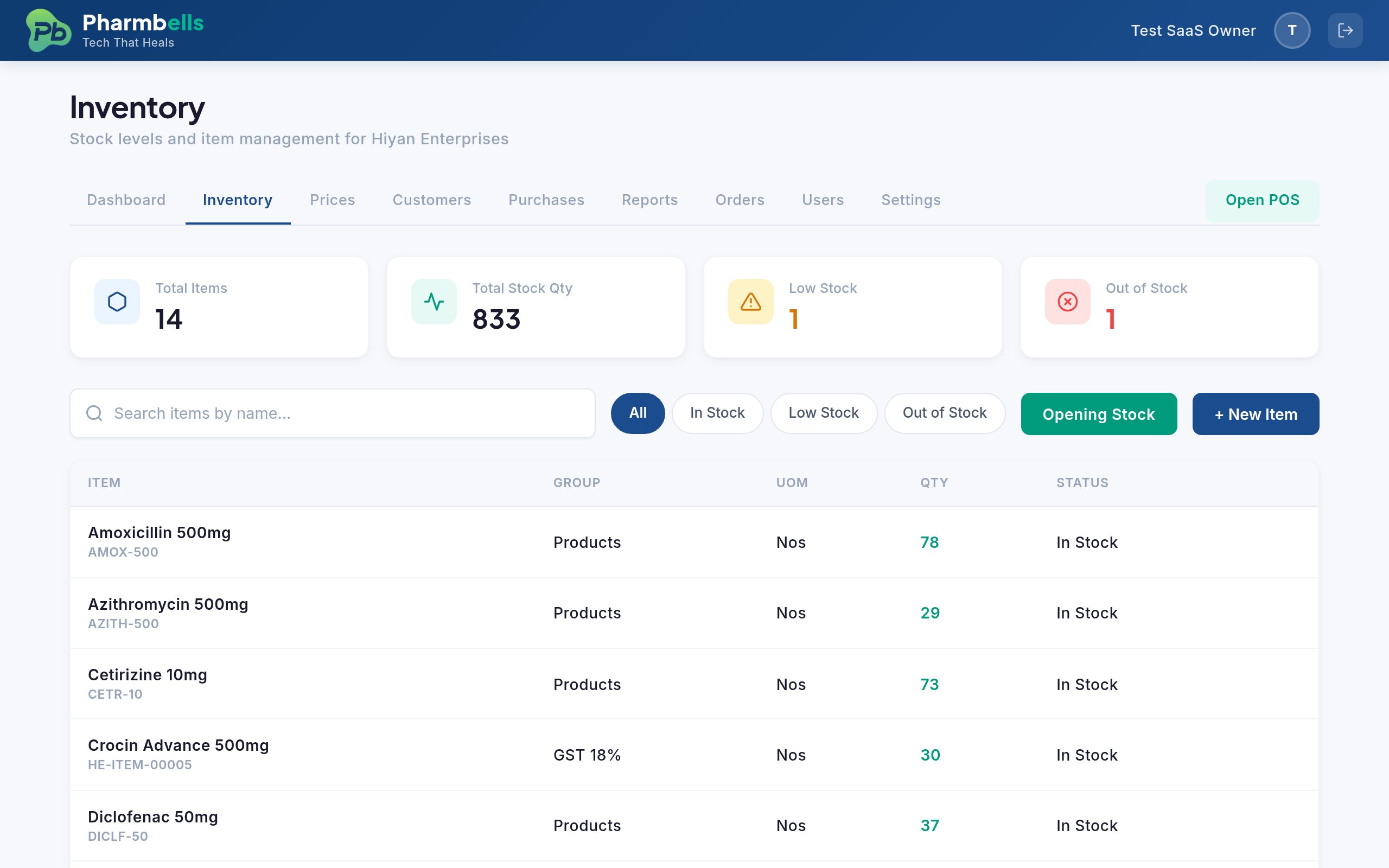Select the All filter pill
The width and height of the screenshot is (1389, 868).
click(x=637, y=413)
